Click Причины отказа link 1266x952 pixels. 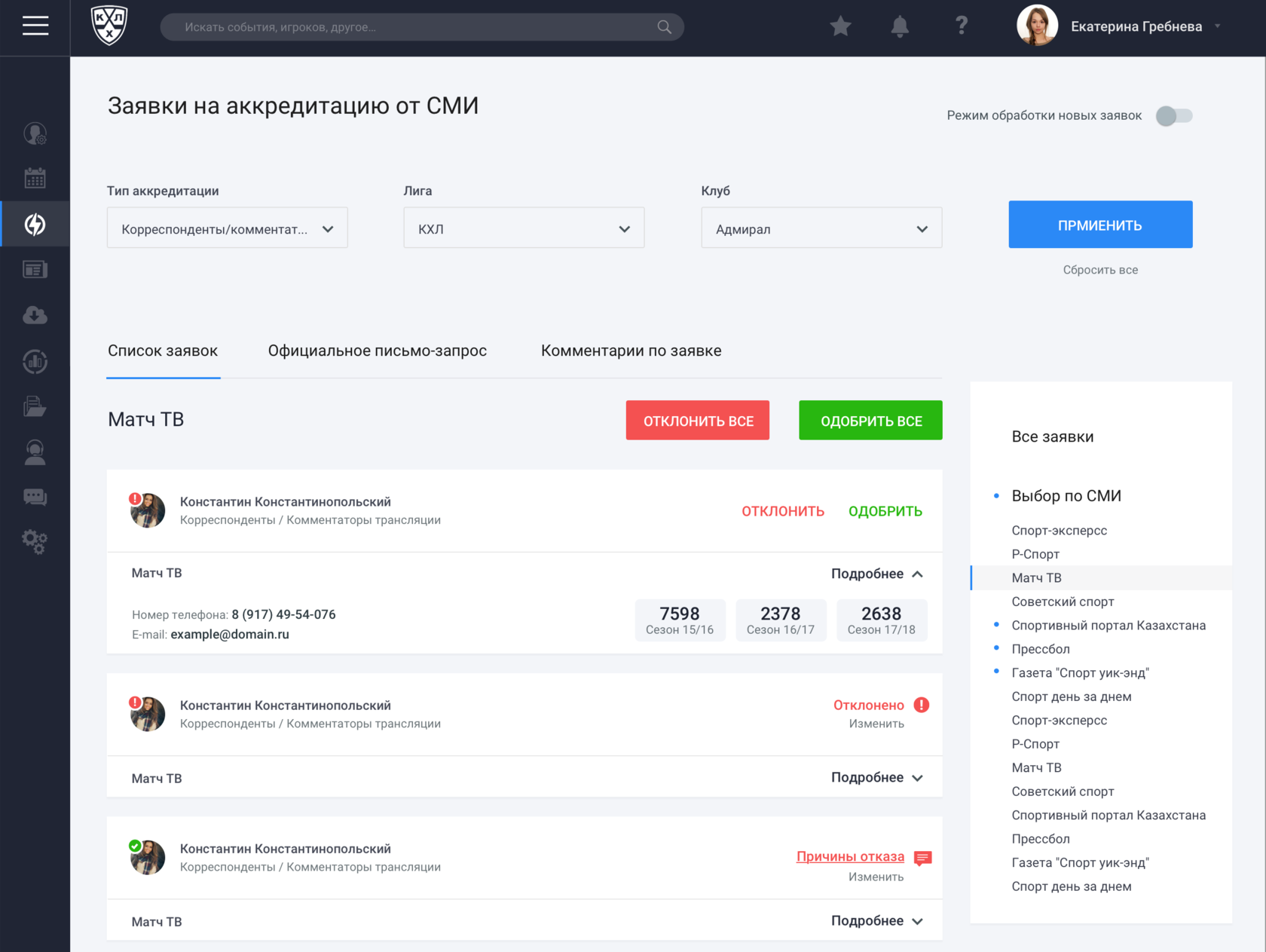coord(850,856)
